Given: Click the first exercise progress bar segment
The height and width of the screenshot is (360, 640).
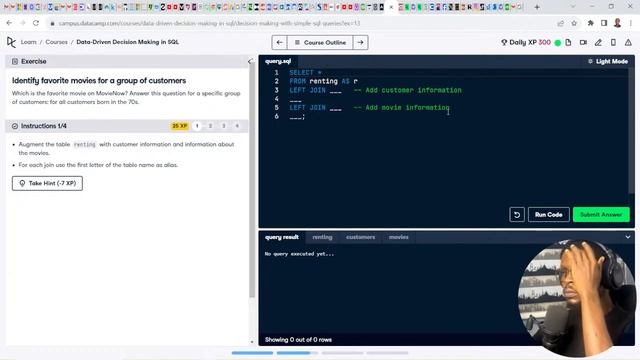Looking at the screenshot, I should [x=252, y=353].
